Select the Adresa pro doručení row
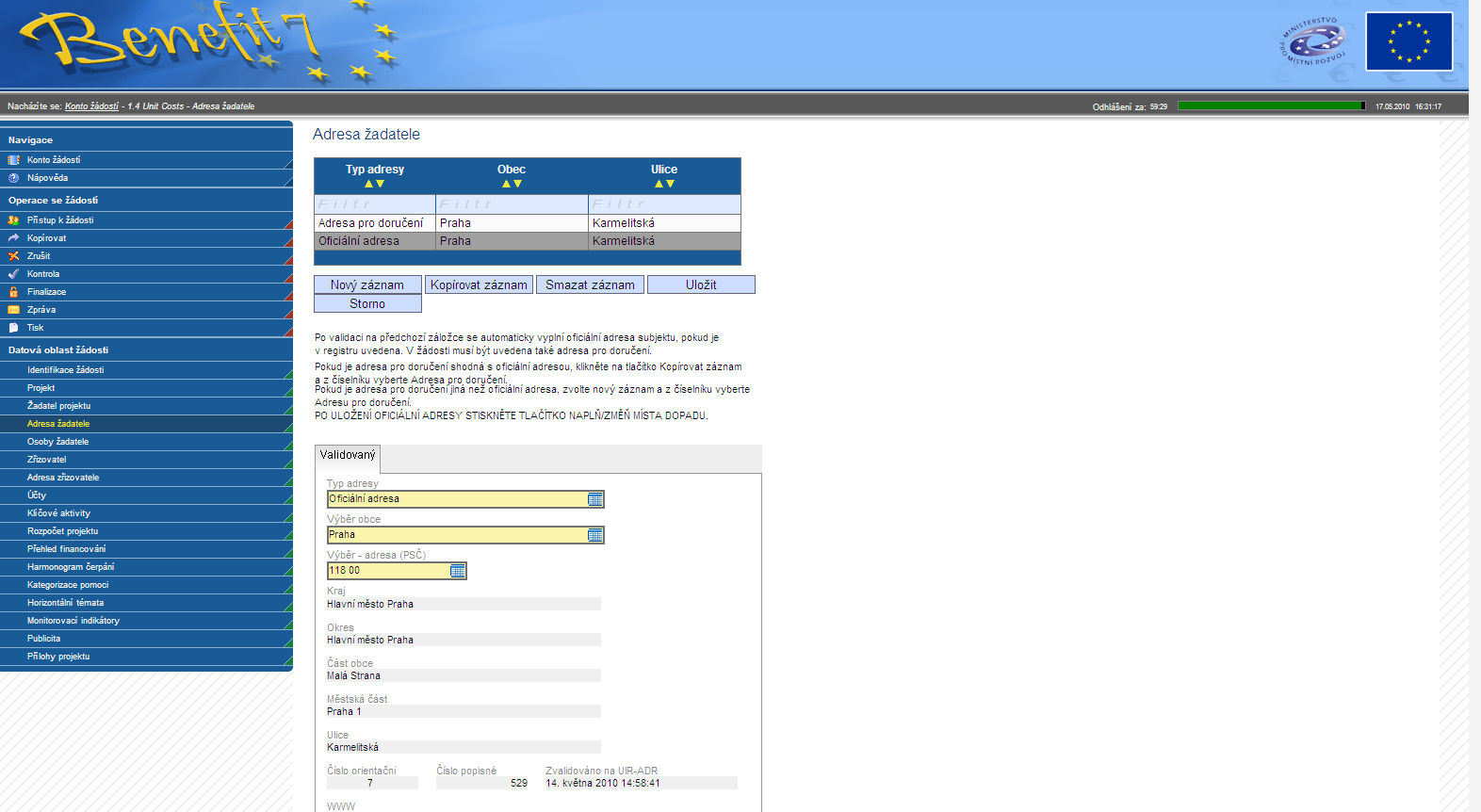Image resolution: width=1481 pixels, height=812 pixels. pyautogui.click(x=528, y=223)
